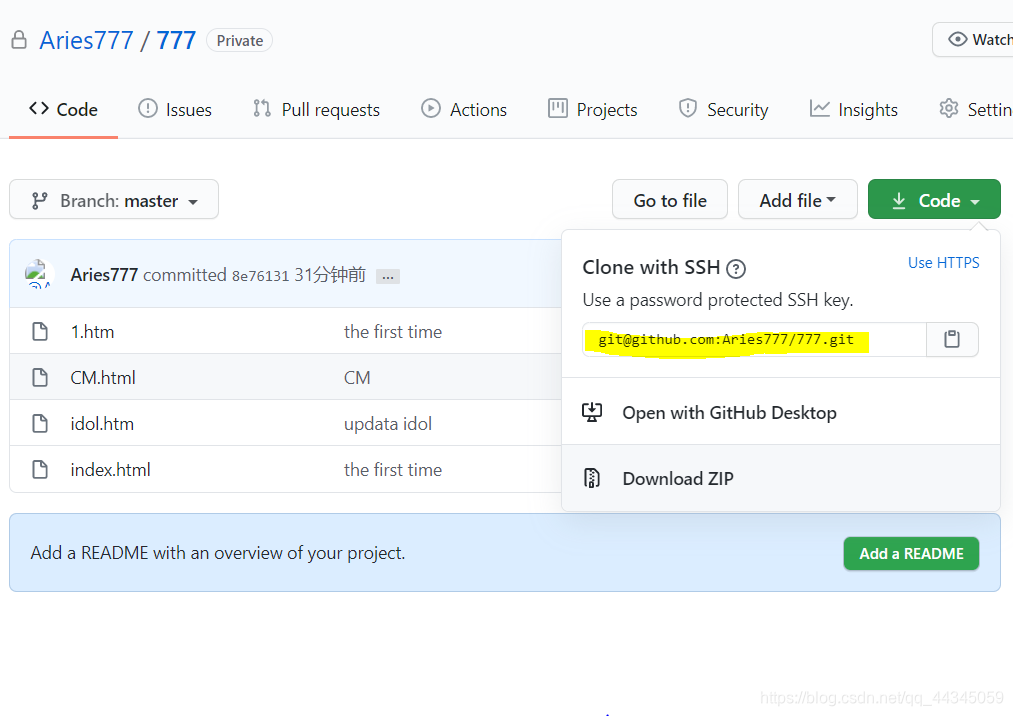Open file CM.html
The width and height of the screenshot is (1013, 716).
pos(103,377)
